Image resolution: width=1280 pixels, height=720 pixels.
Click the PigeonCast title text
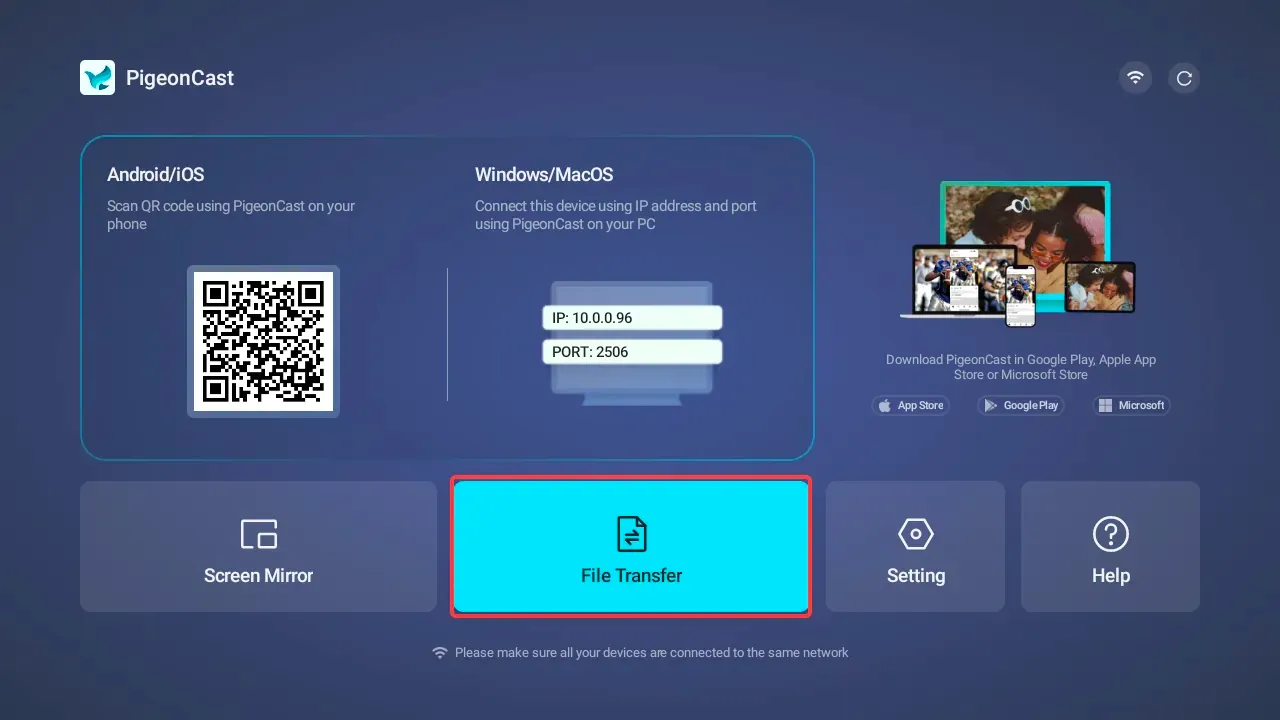click(x=180, y=78)
